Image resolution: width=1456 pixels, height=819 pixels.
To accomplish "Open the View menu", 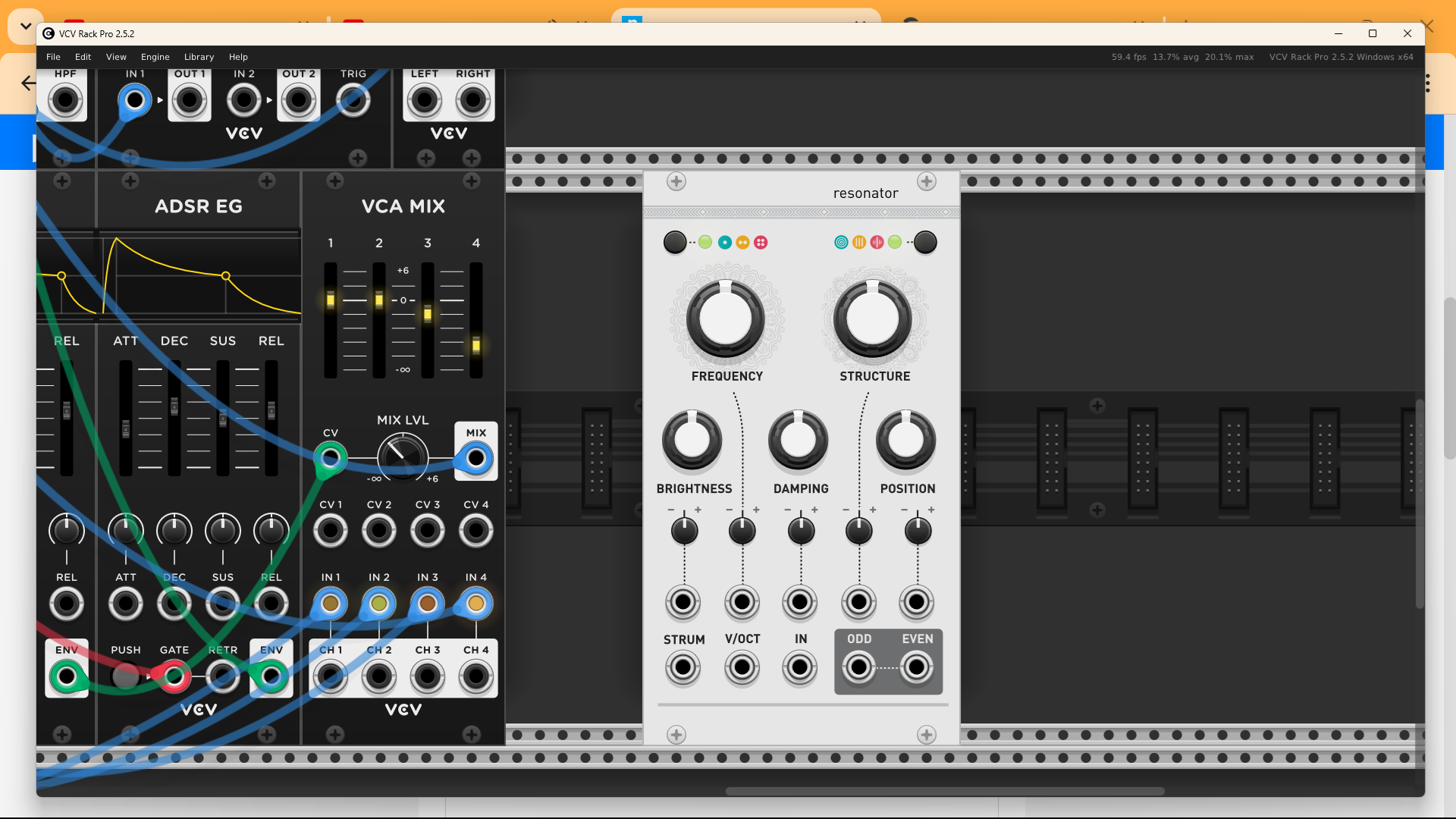I will pos(116,57).
